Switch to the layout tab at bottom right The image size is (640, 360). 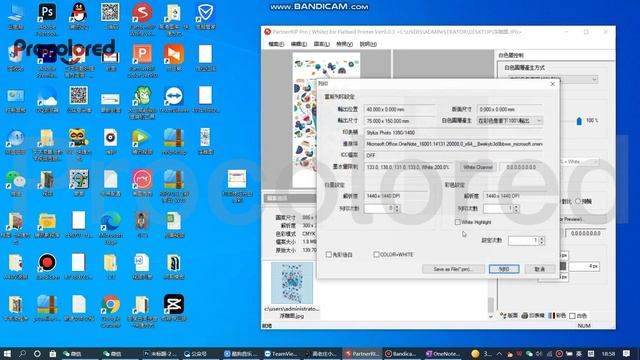click(x=509, y=316)
